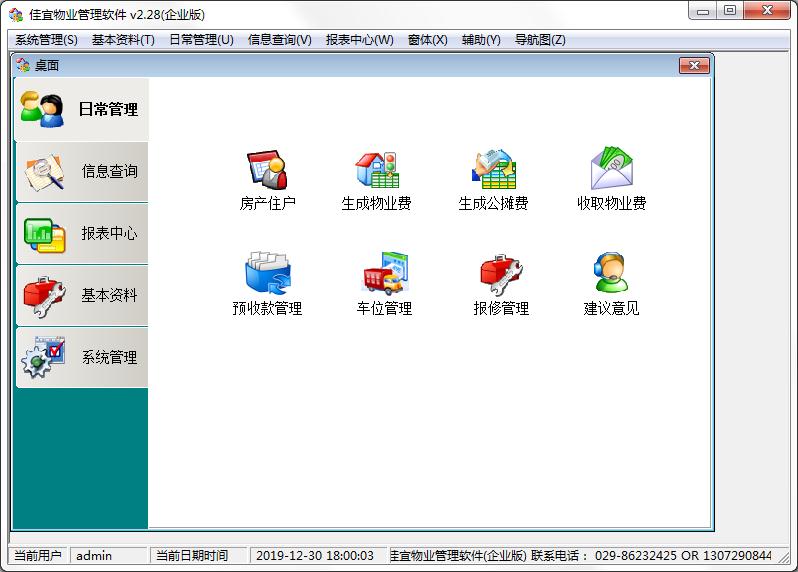798x572 pixels.
Task: Close the 桌面 inner window
Action: (x=694, y=66)
